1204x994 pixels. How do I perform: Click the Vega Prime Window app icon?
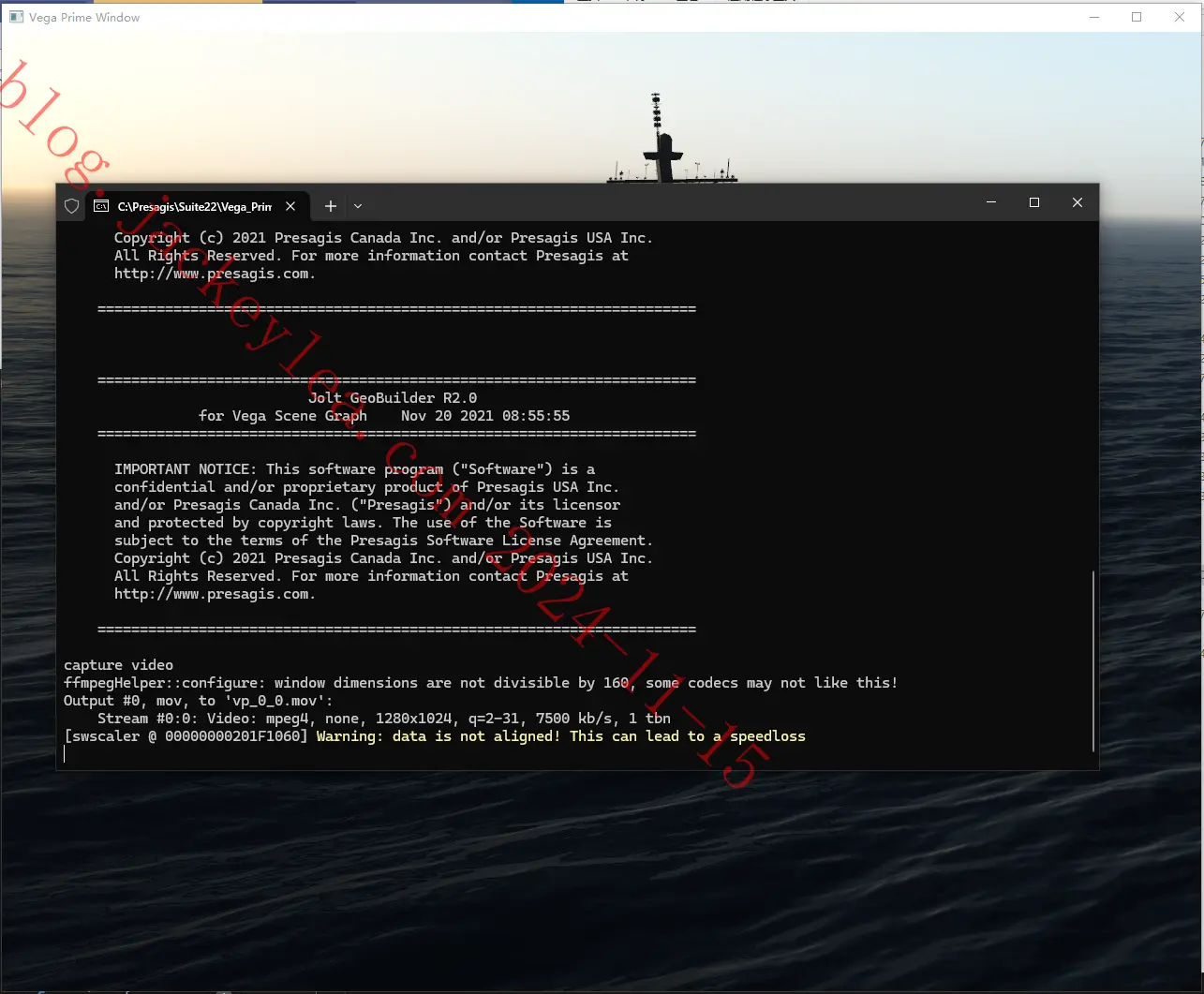16,17
